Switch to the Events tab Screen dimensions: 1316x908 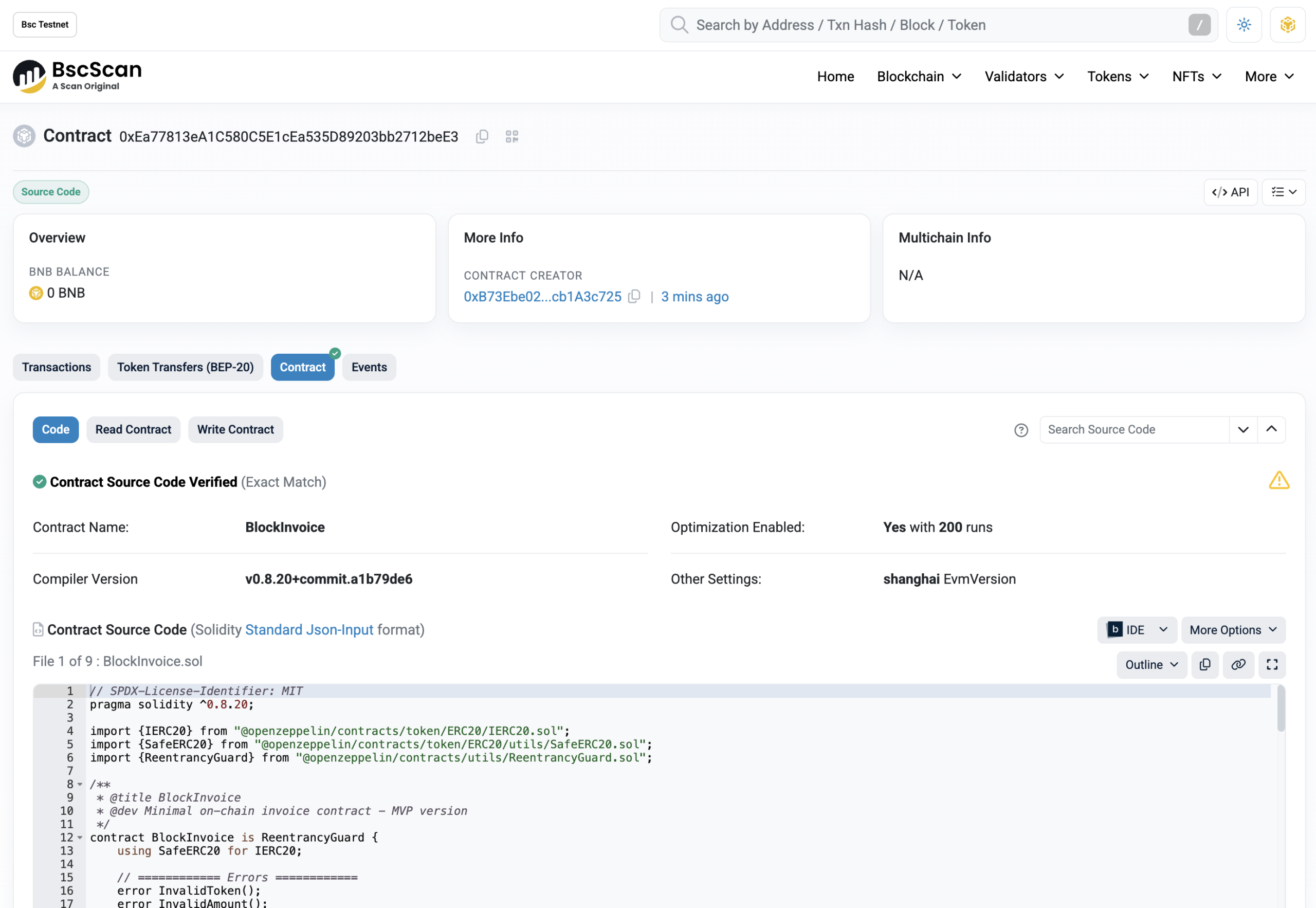click(369, 368)
